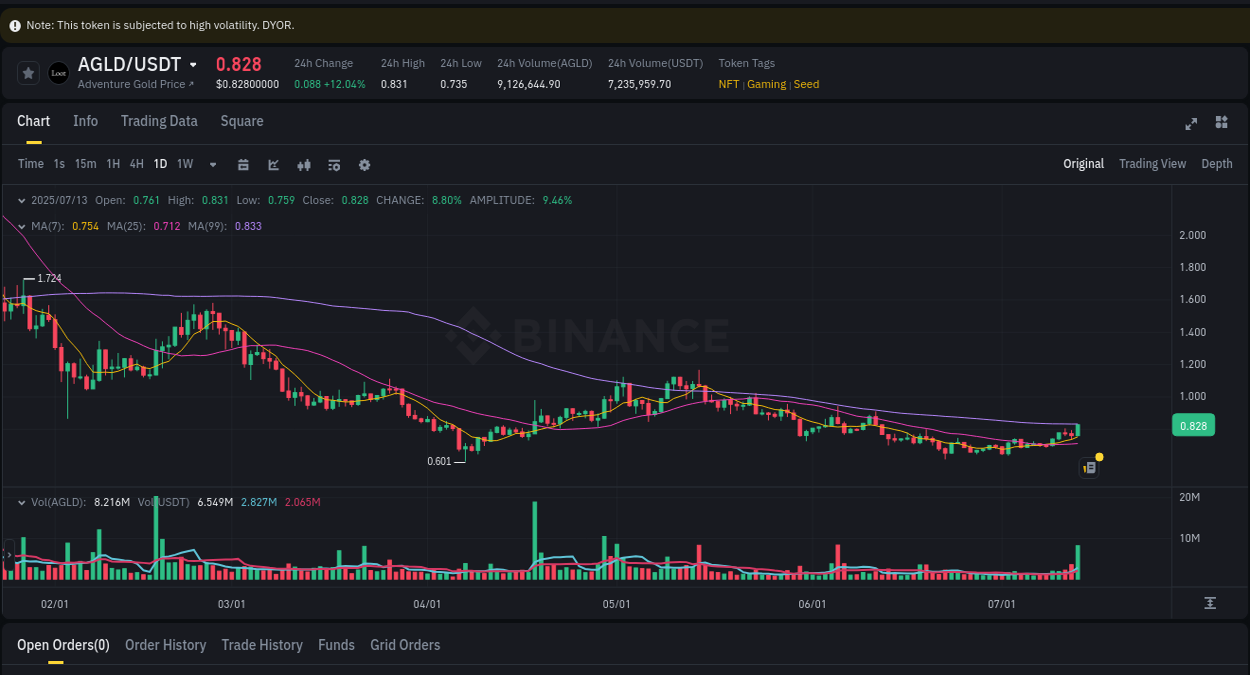Open the Trade History tab
1250x675 pixels.
click(x=262, y=645)
